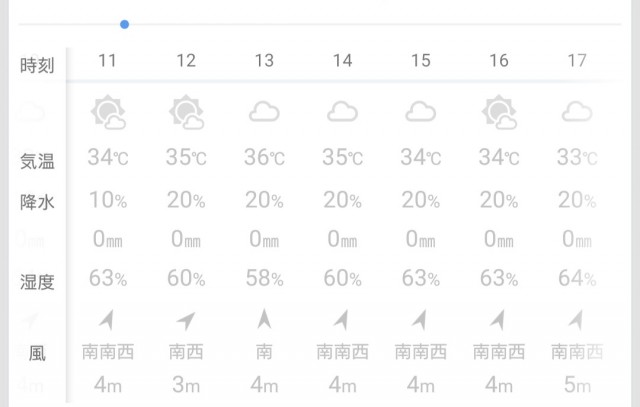Image resolution: width=640 pixels, height=407 pixels.
Task: Click the 36℃ temperature at 13 o'clock
Action: (x=264, y=158)
